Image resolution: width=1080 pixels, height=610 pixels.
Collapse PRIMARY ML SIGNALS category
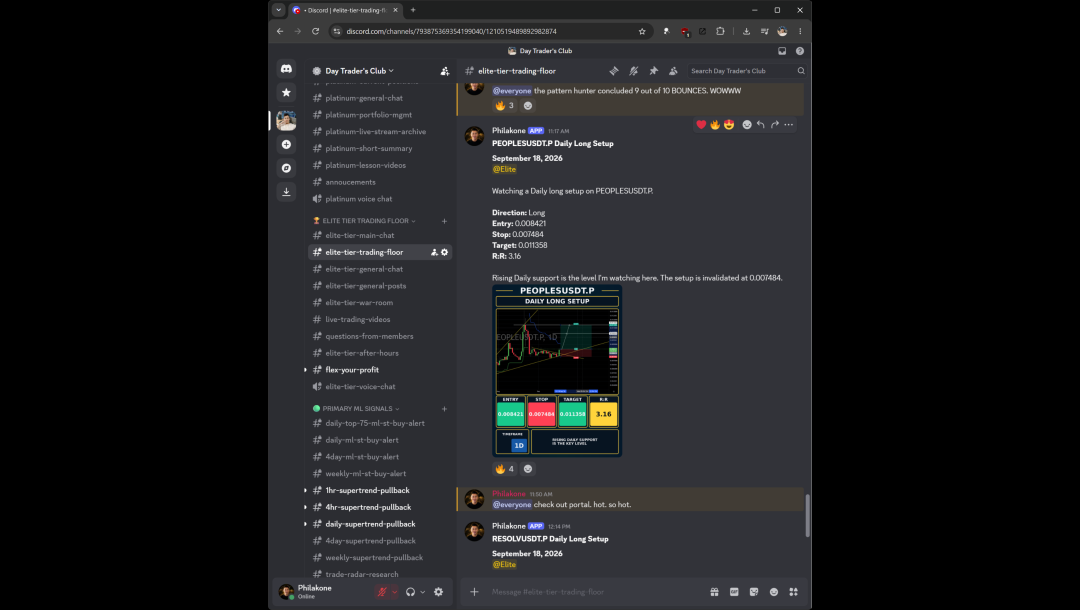(357, 409)
